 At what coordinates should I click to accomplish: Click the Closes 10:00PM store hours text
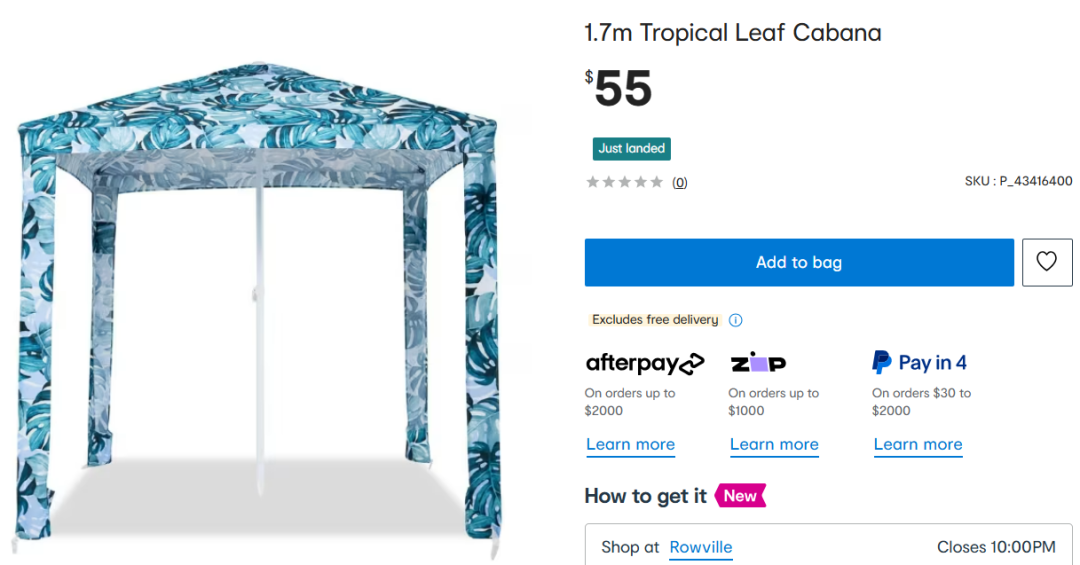pyautogui.click(x=996, y=547)
